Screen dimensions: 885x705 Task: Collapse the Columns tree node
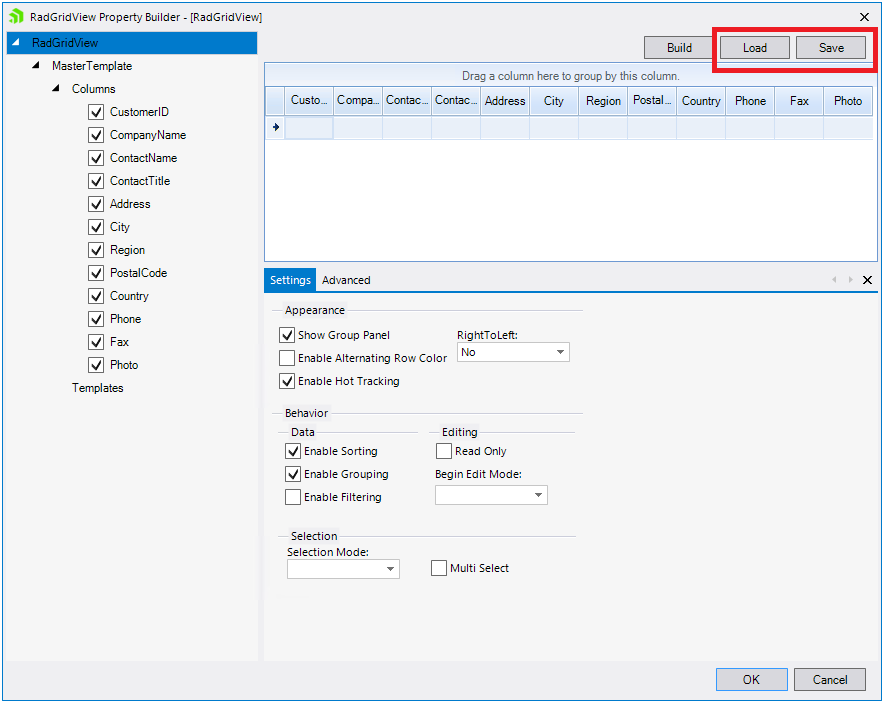click(x=56, y=88)
